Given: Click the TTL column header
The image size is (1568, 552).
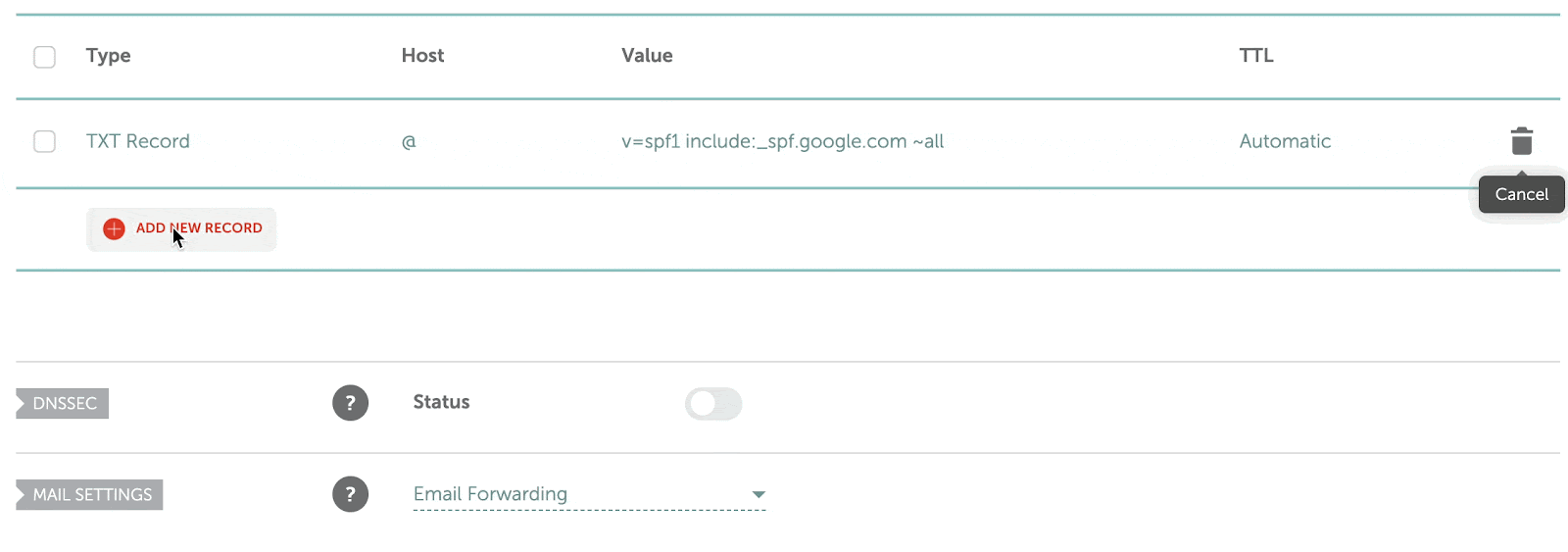Looking at the screenshot, I should (x=1255, y=56).
